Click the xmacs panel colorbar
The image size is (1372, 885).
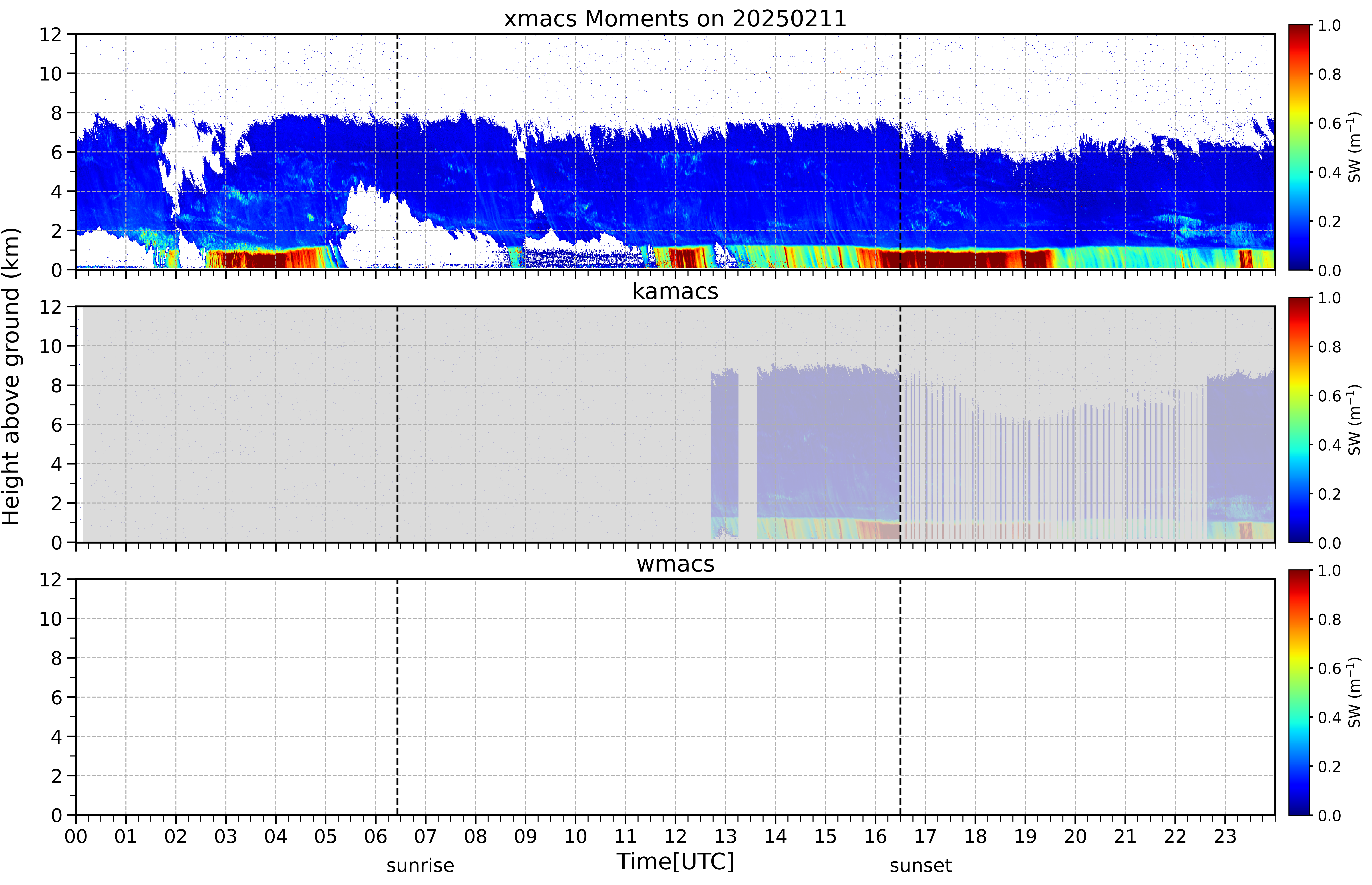[1299, 147]
